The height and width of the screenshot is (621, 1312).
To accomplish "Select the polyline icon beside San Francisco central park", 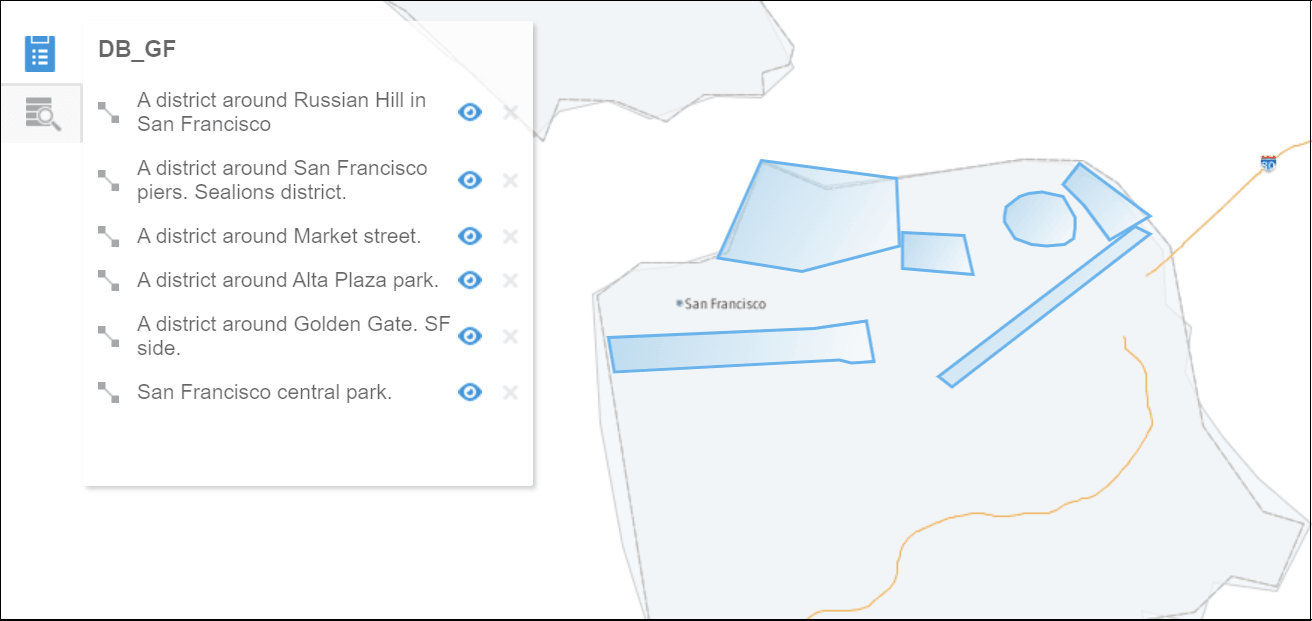I will [x=108, y=392].
